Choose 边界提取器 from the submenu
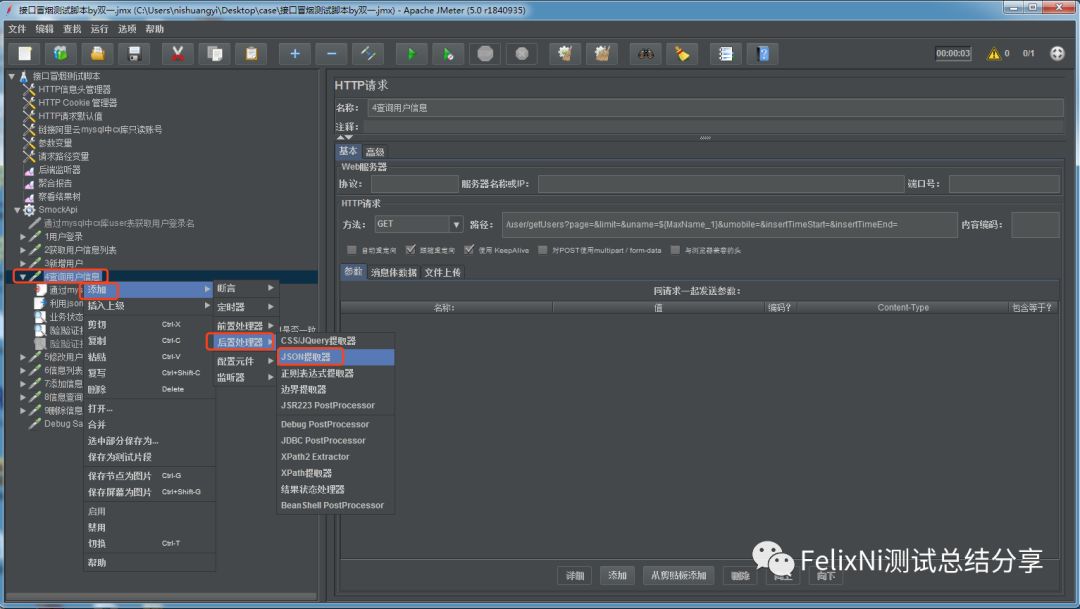This screenshot has height=609, width=1080. point(335,389)
